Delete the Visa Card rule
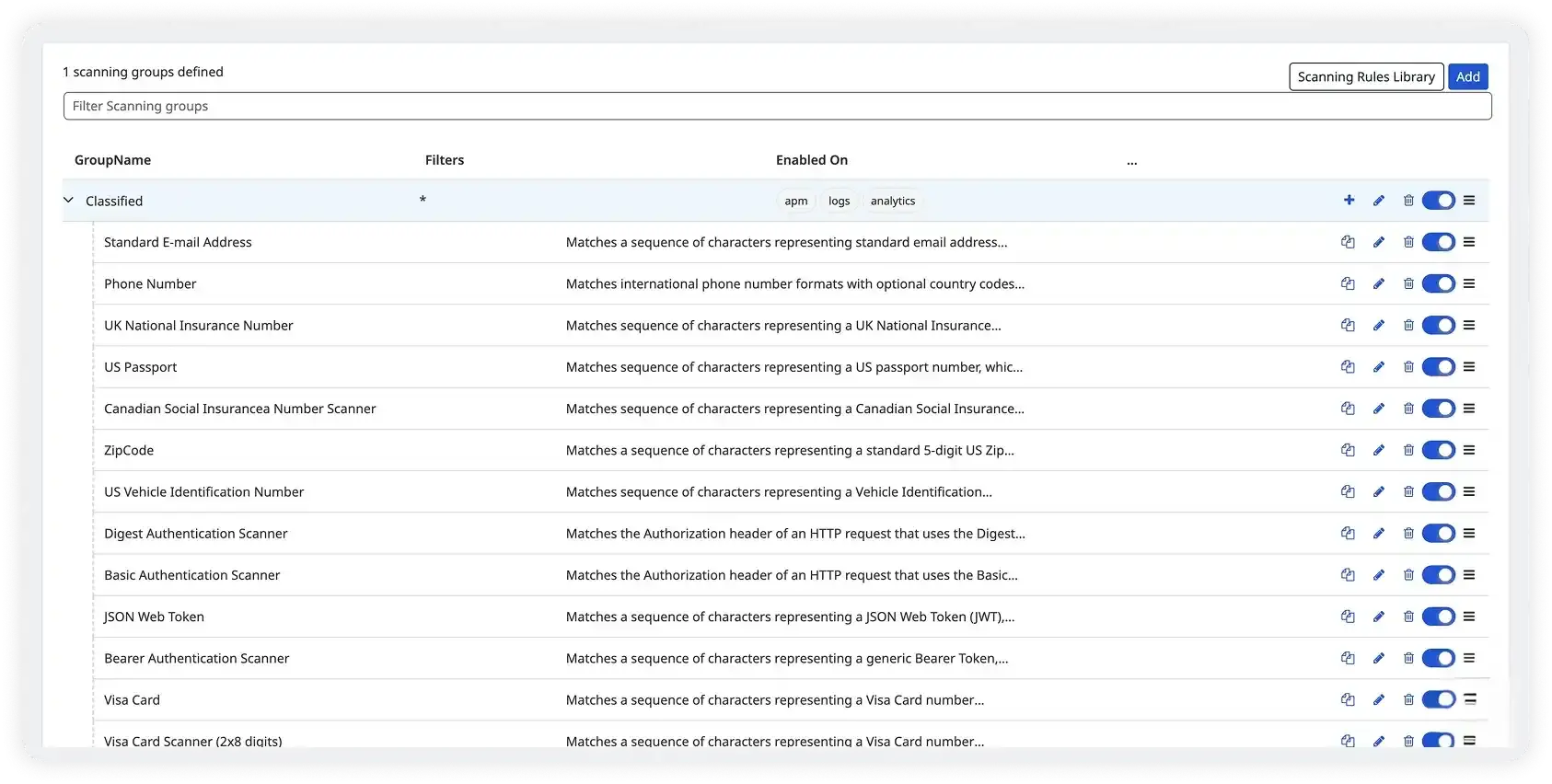This screenshot has height=784, width=1552. click(1407, 699)
